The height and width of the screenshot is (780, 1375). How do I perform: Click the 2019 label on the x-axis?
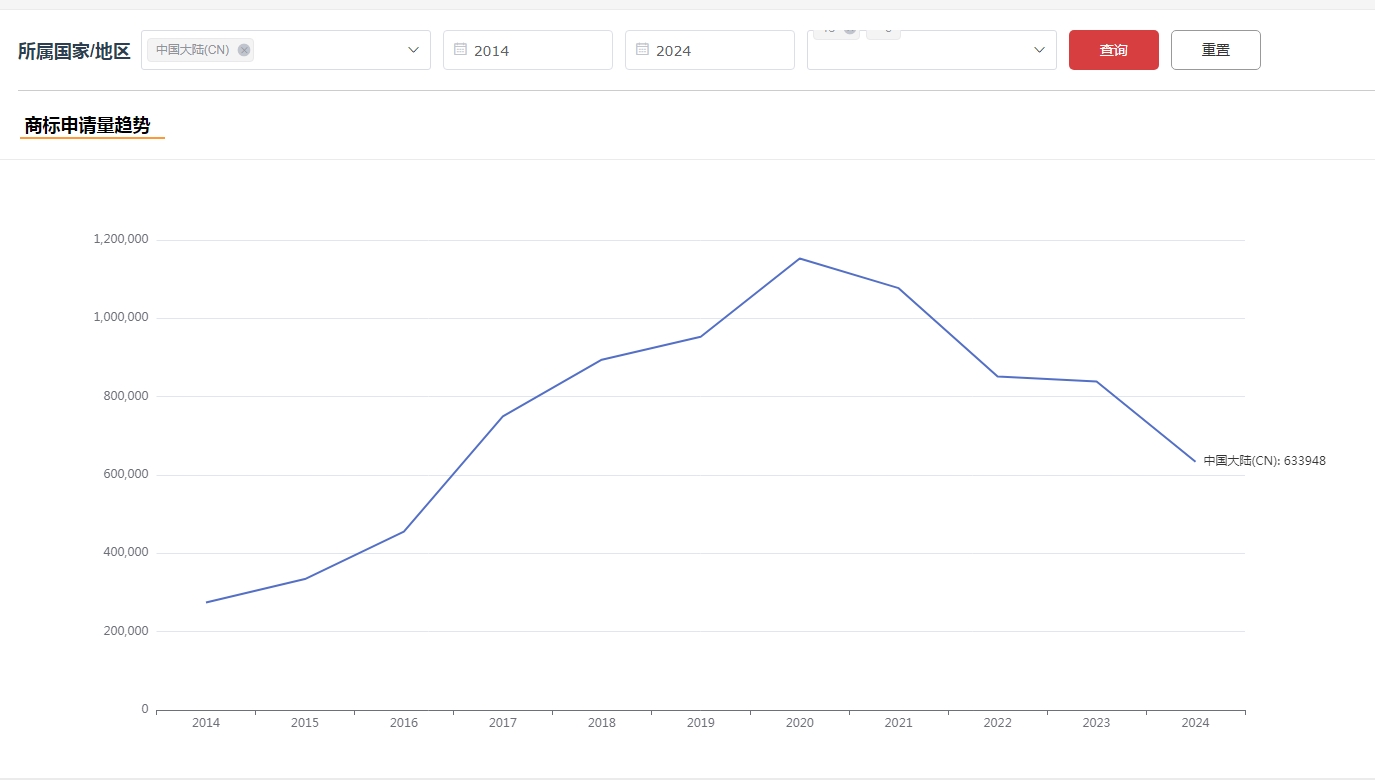tap(700, 723)
